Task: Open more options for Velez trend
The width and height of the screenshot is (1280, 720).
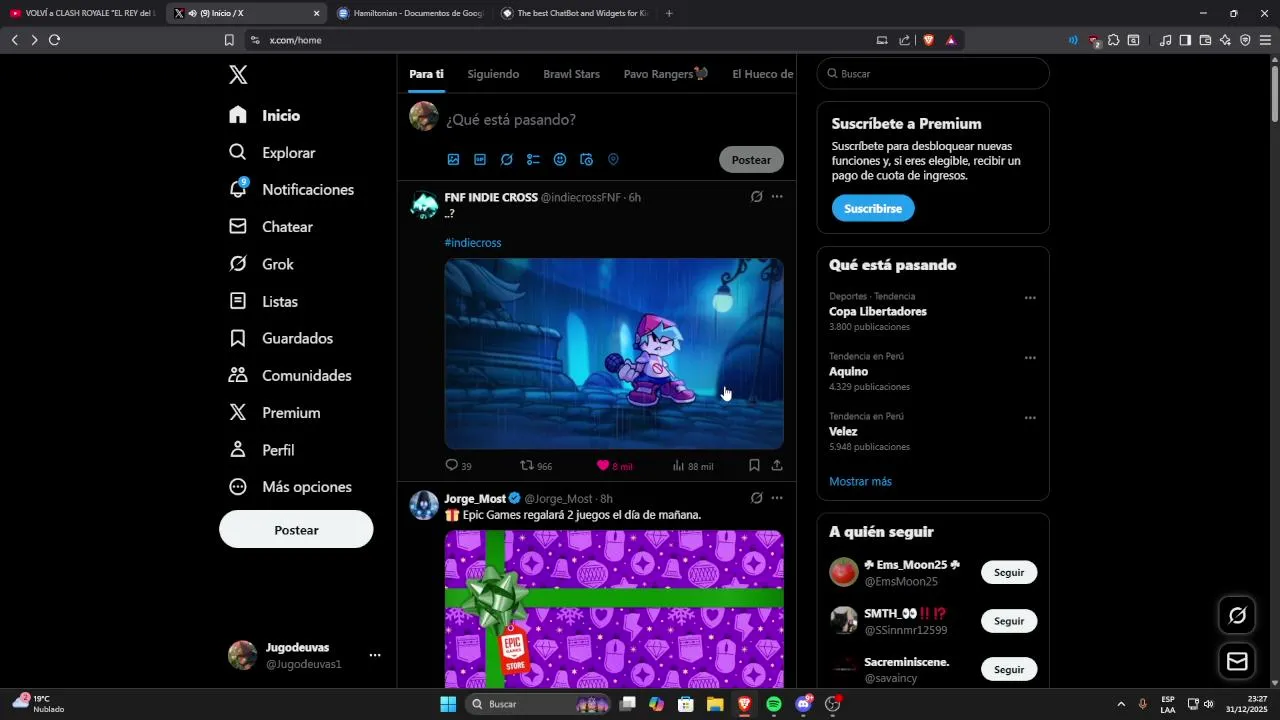Action: pos(1030,418)
